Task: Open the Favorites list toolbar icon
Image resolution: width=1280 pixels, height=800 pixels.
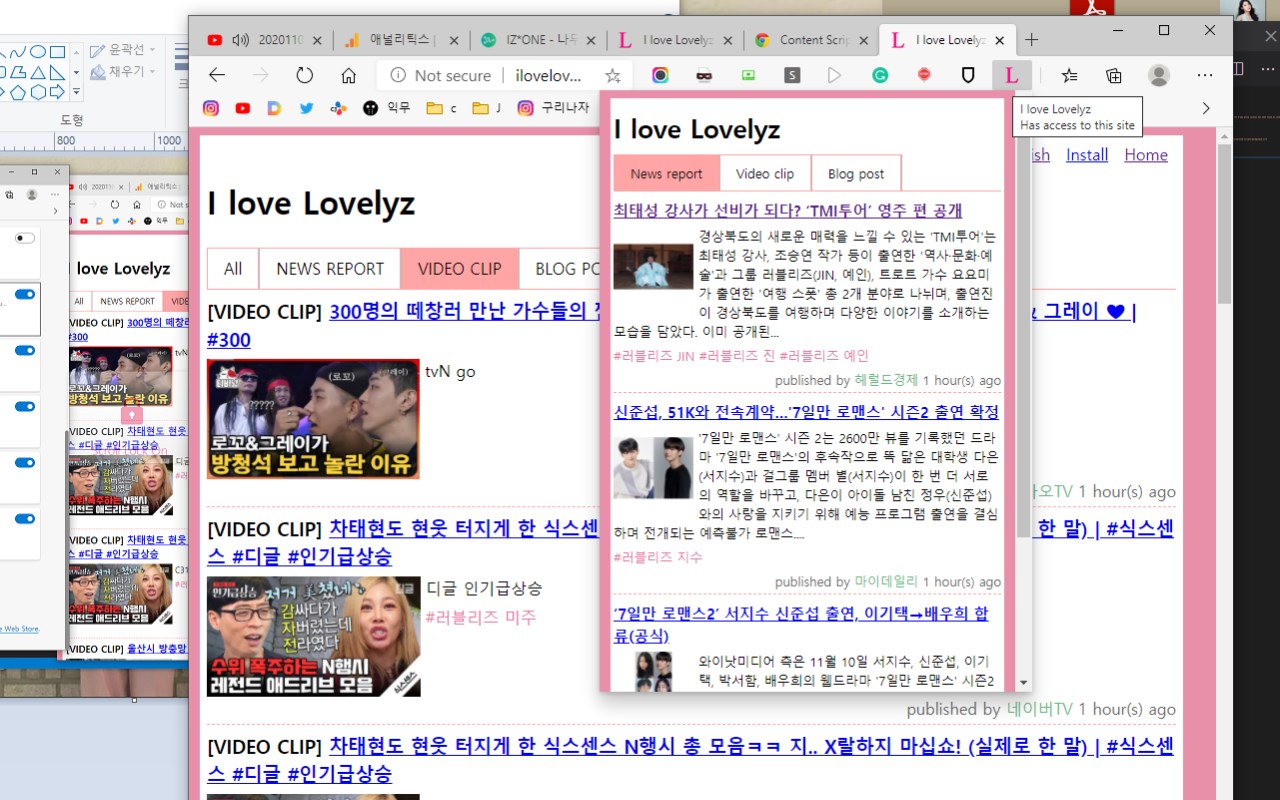Action: click(x=1069, y=75)
